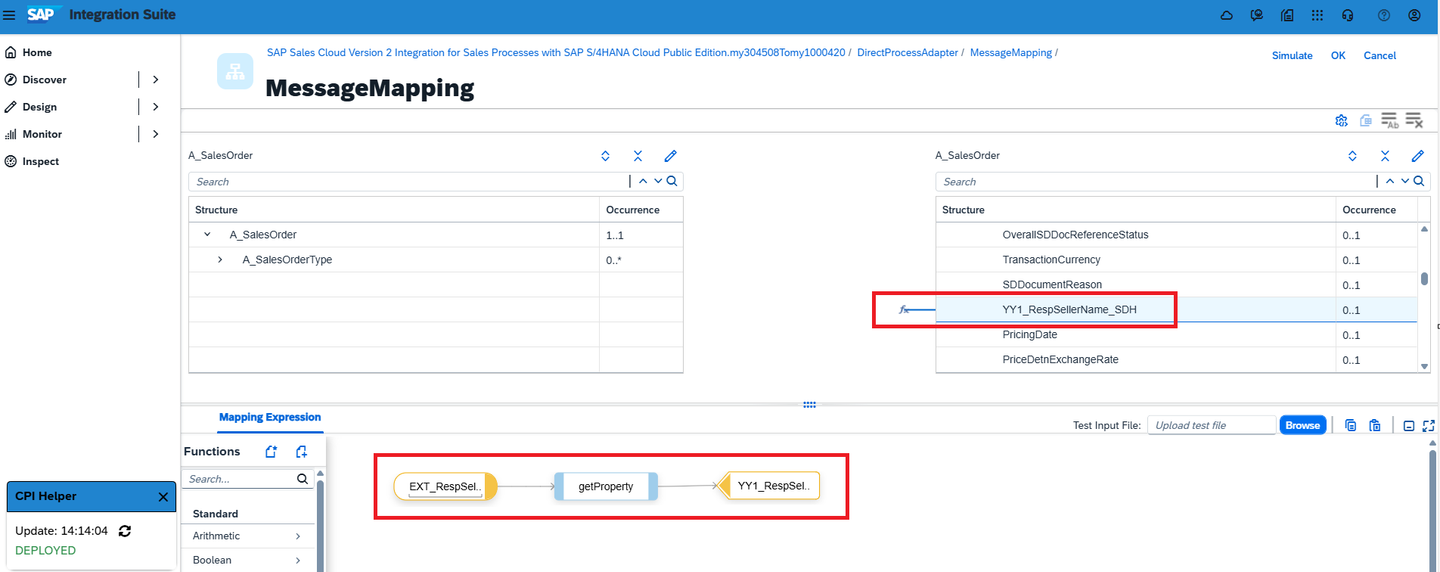Select YY1_RespSellerName_SDH target row
Image resolution: width=1440 pixels, height=572 pixels.
1176,310
